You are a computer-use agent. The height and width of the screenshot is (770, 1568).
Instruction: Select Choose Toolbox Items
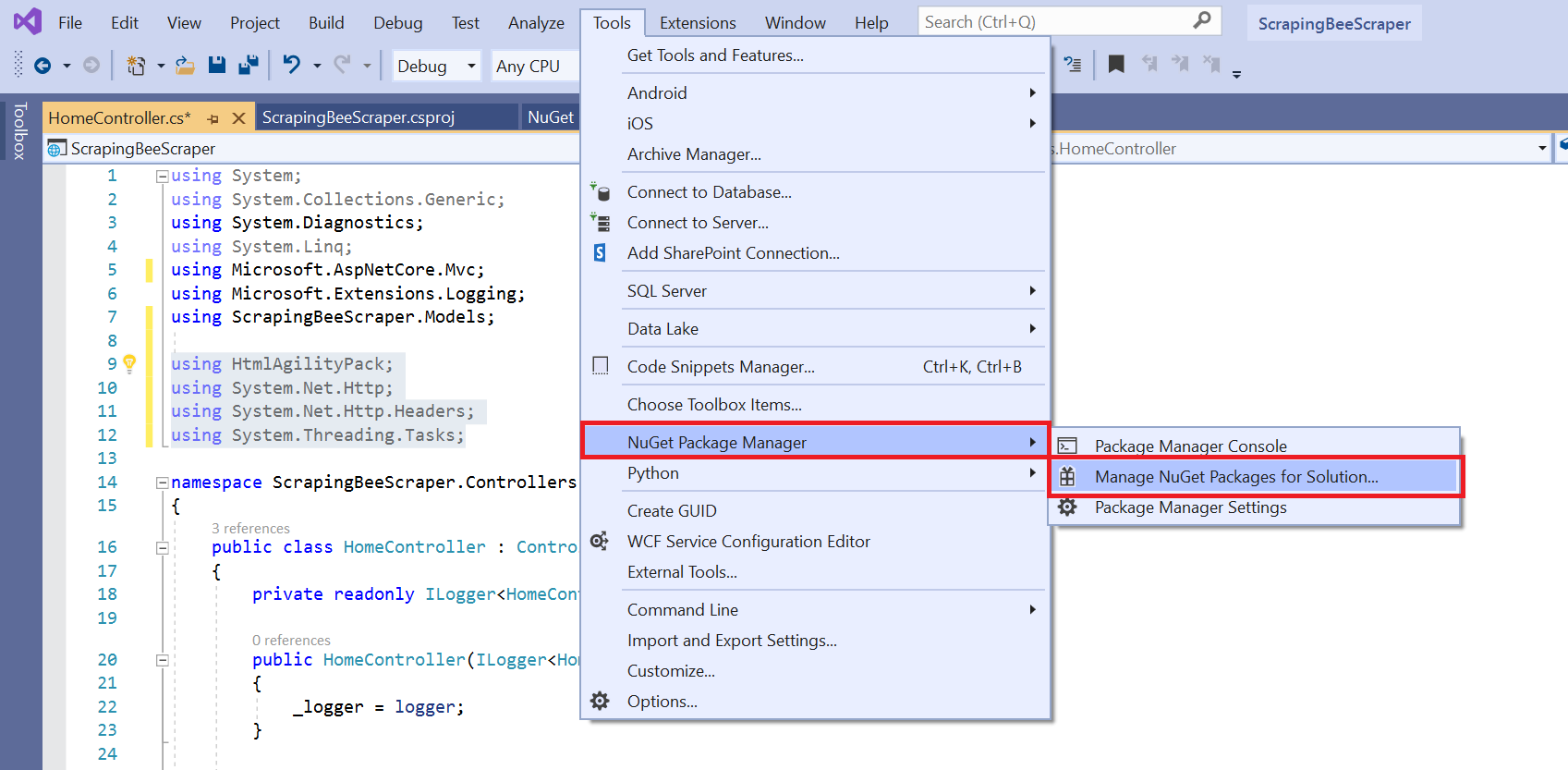[816, 405]
